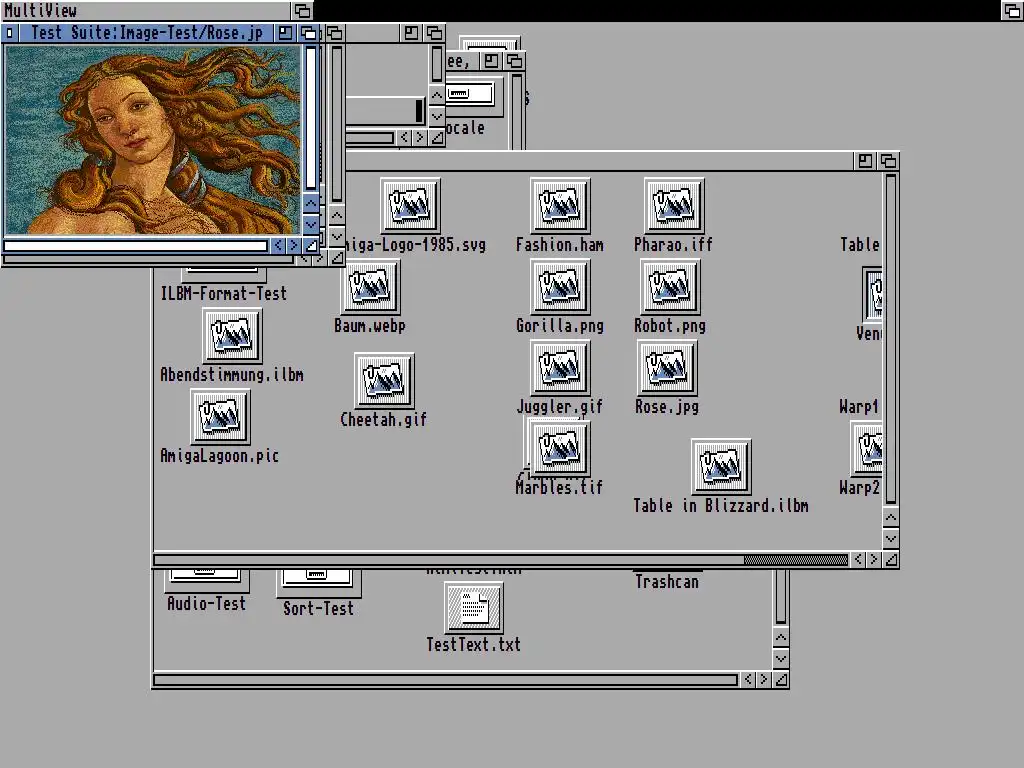Click the Image-Test window vertical scrollbar
Viewport: 1024px width, 768px height.
[x=891, y=338]
